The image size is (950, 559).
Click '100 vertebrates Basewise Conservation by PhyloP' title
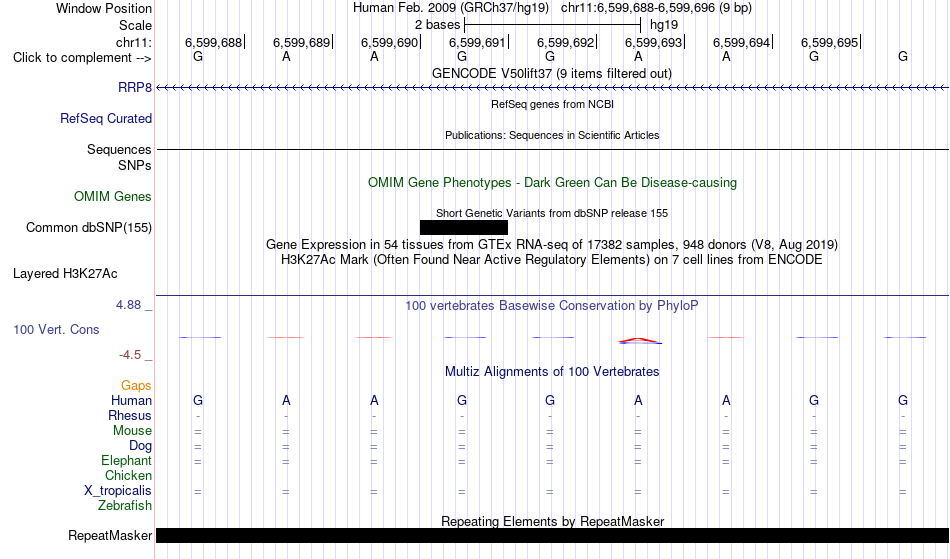click(552, 306)
